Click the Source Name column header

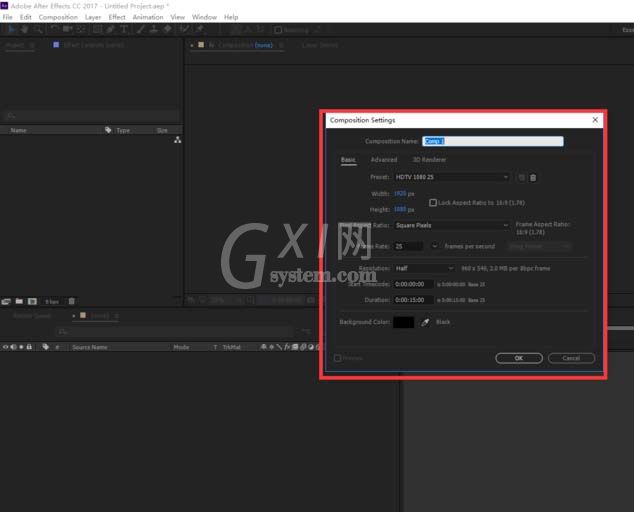[x=89, y=347]
